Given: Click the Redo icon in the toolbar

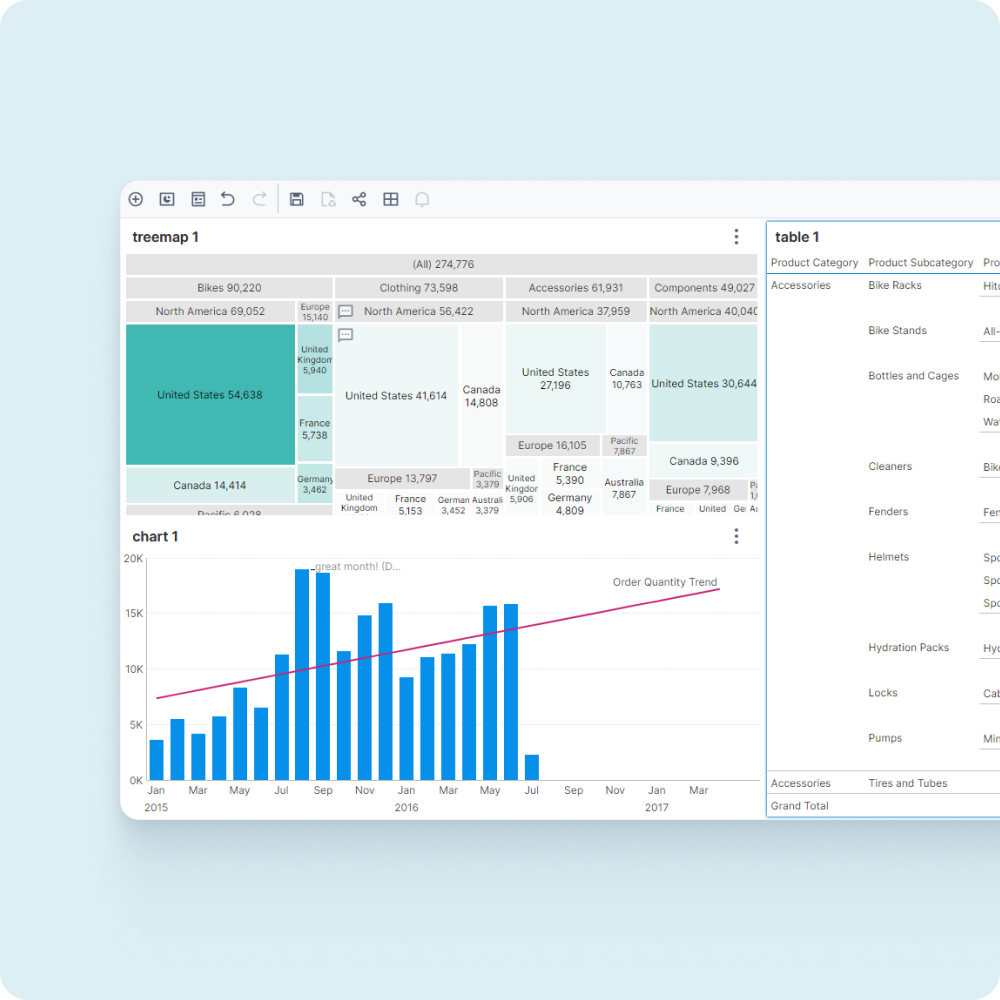Looking at the screenshot, I should point(260,199).
